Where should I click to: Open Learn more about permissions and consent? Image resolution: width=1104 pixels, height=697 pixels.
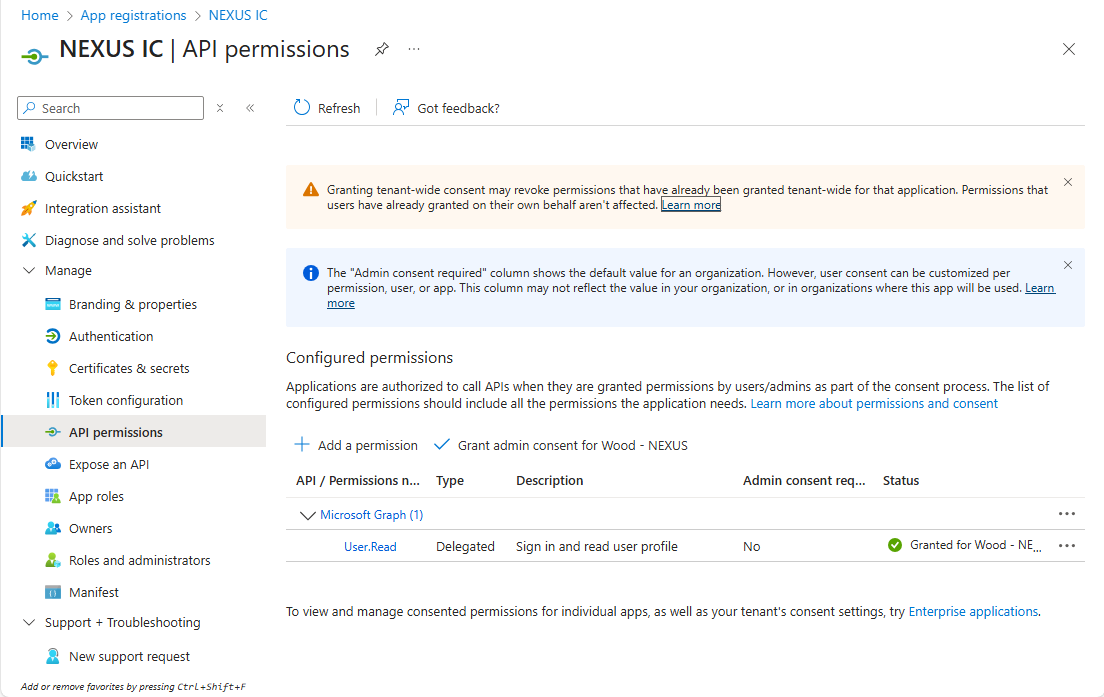tap(874, 403)
